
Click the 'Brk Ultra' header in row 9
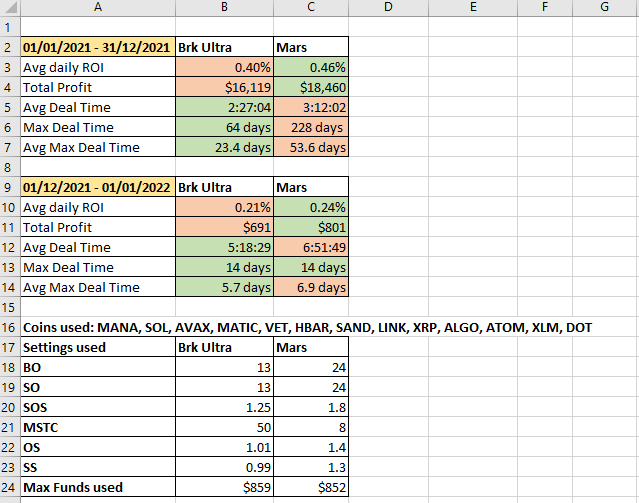[225, 187]
